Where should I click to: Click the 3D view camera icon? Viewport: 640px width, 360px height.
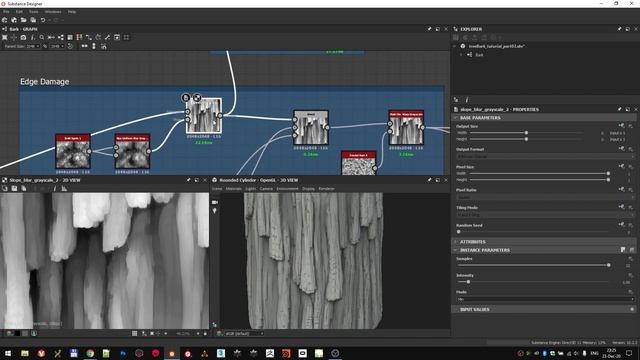click(x=215, y=202)
